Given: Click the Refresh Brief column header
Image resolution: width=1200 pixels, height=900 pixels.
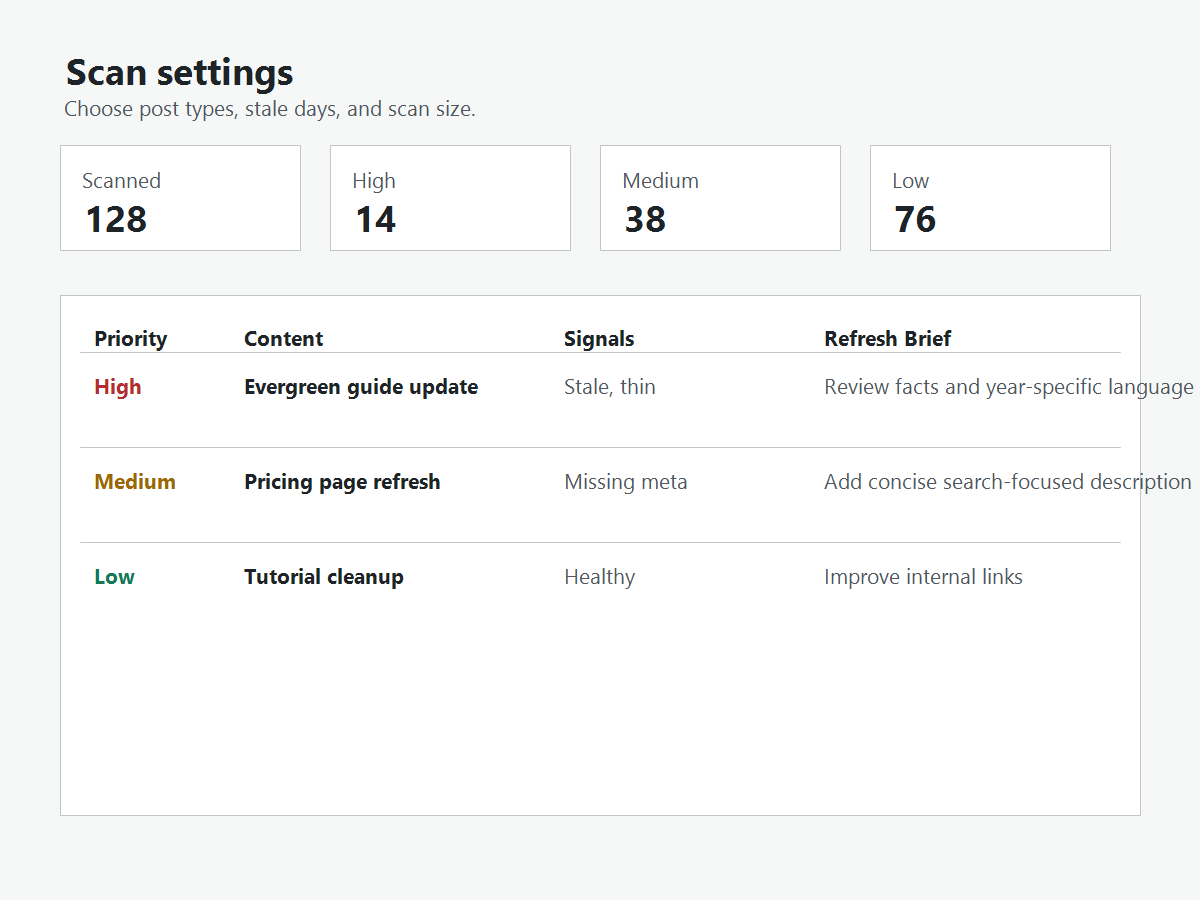Looking at the screenshot, I should tap(888, 339).
